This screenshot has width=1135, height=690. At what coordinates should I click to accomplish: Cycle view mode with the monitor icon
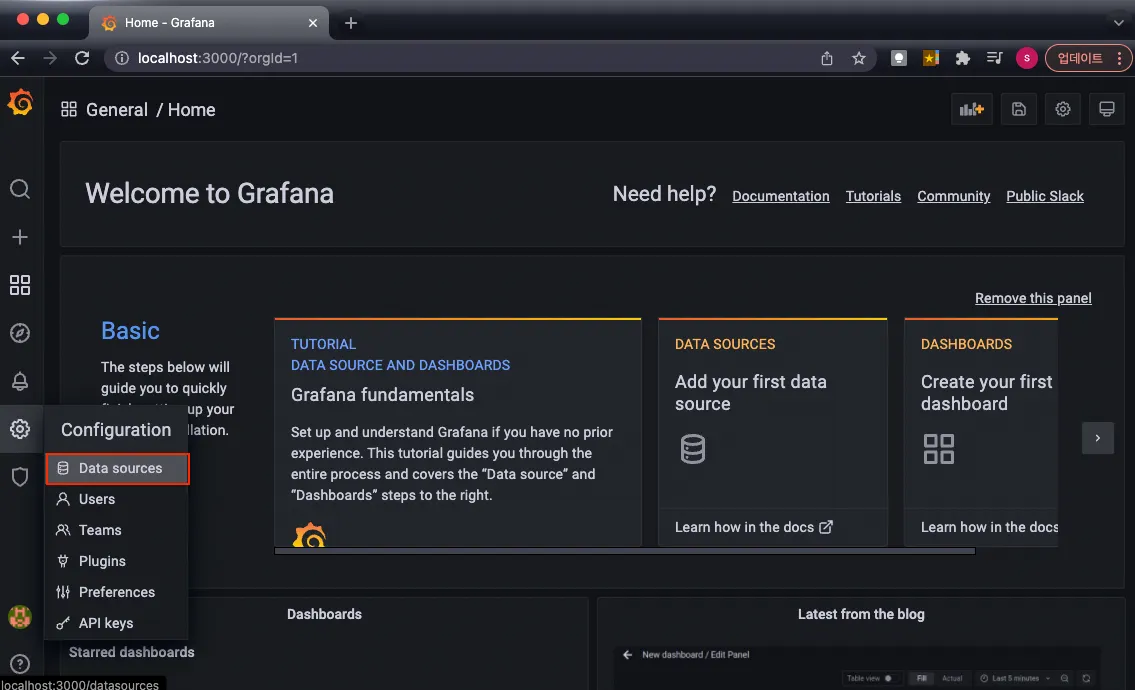[x=1107, y=109]
